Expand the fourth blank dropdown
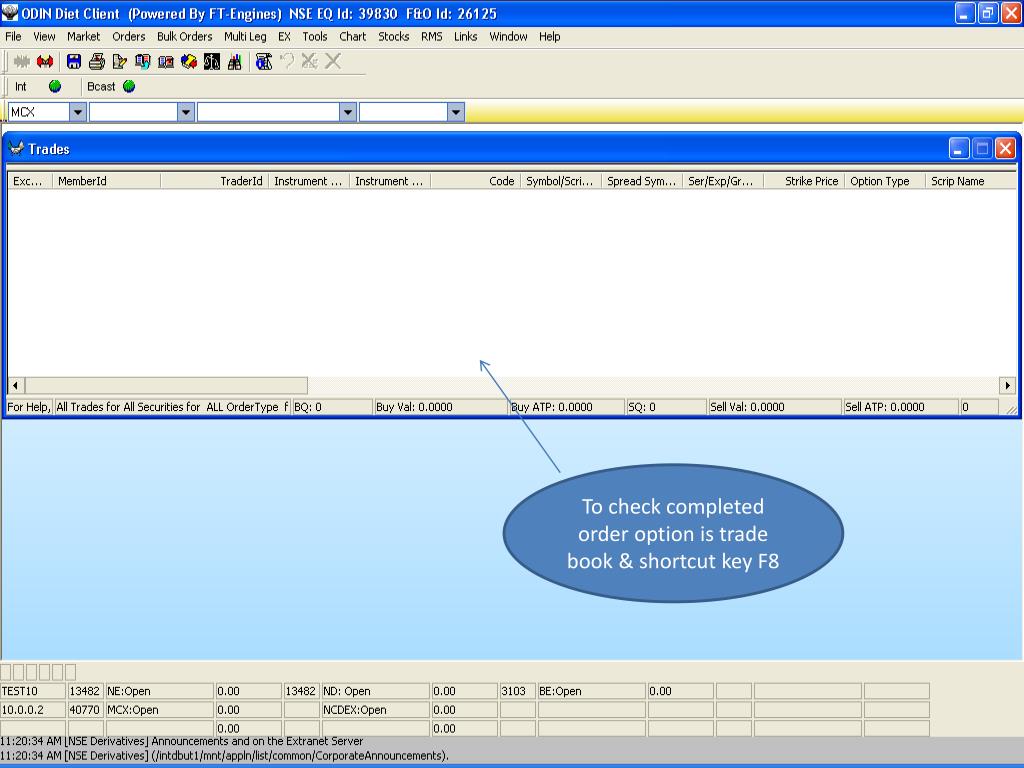This screenshot has width=1024, height=768. pyautogui.click(x=456, y=112)
